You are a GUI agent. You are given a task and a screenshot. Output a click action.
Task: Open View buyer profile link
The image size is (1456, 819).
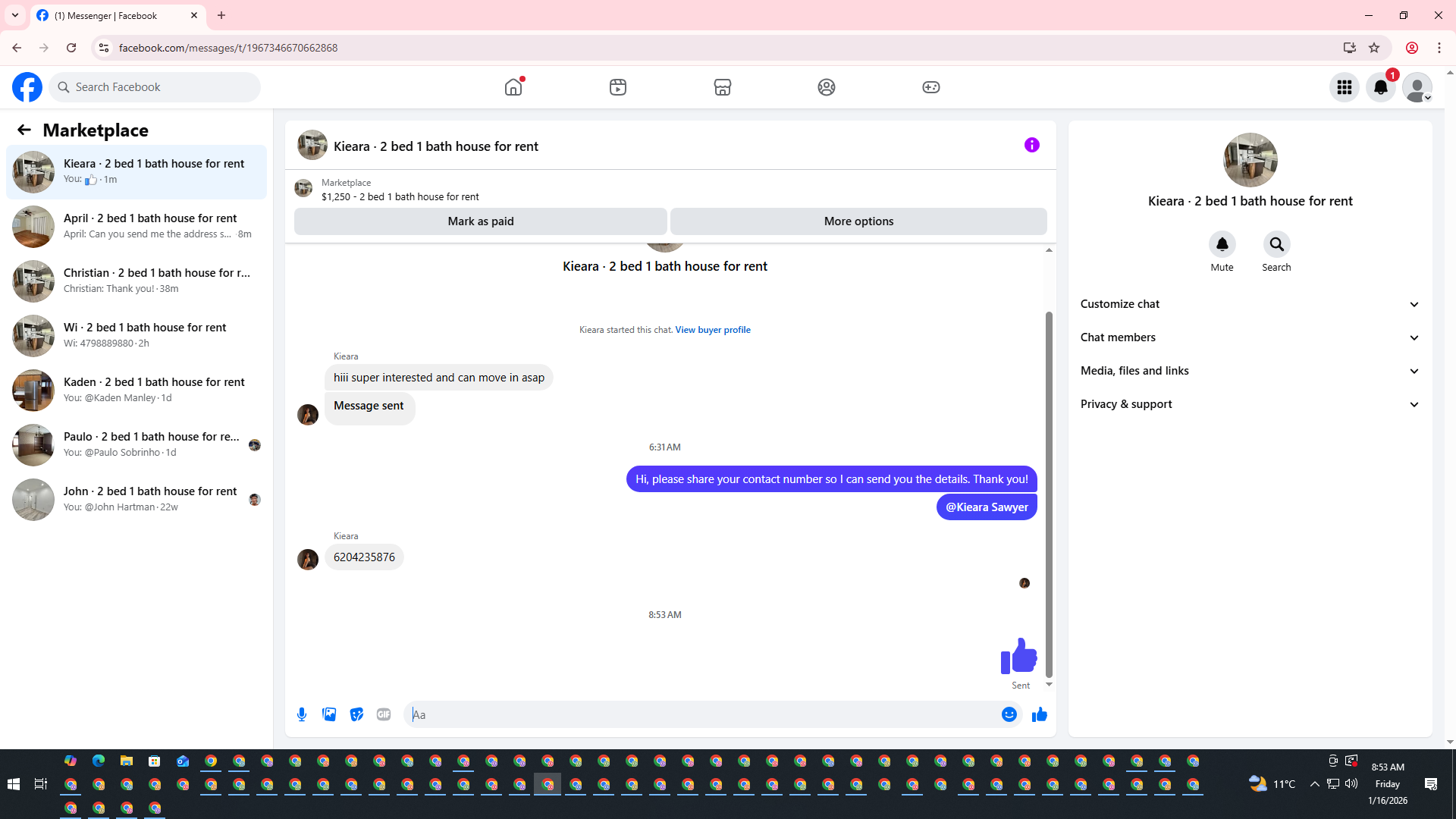click(x=712, y=330)
